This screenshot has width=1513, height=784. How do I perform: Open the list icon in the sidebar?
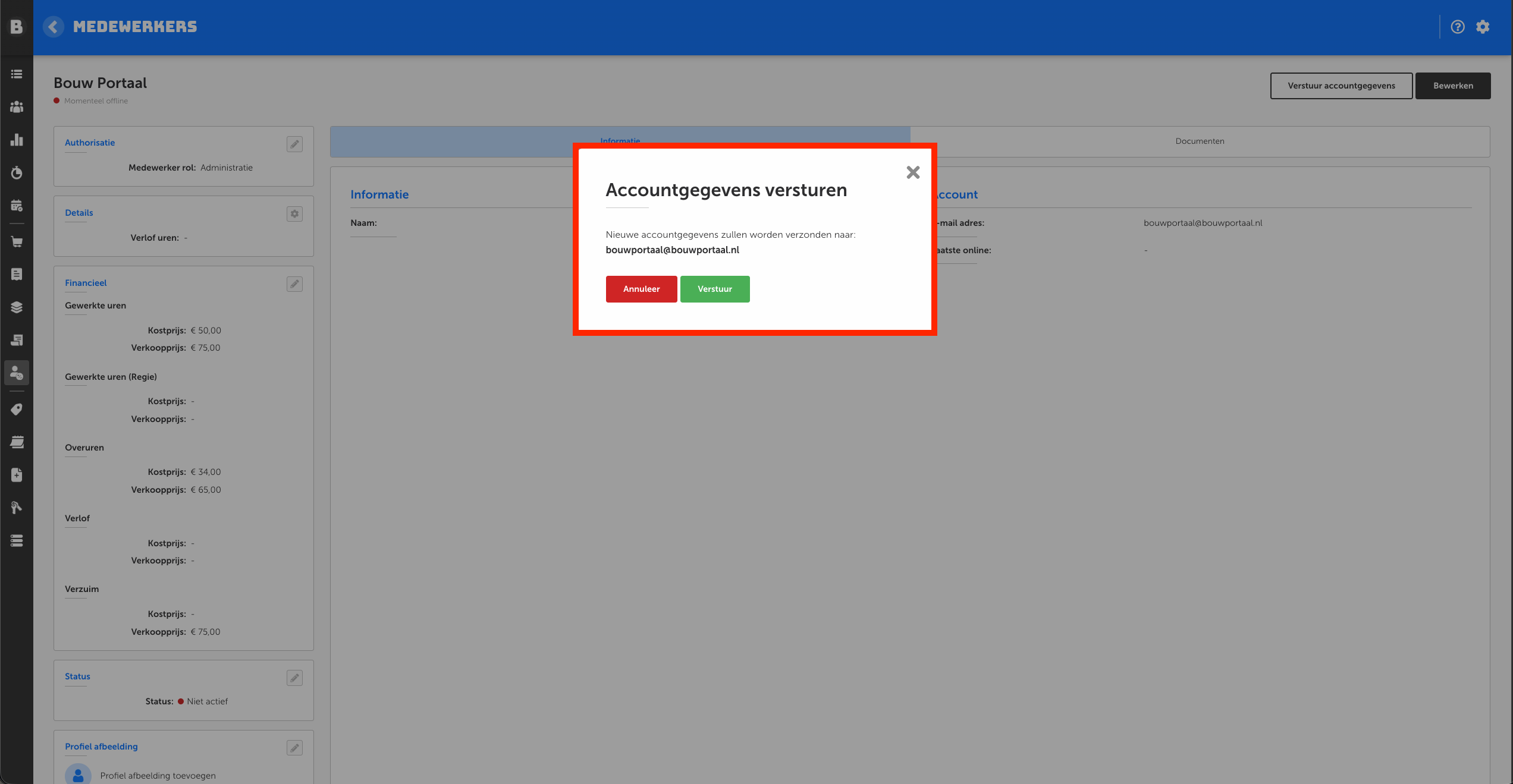pyautogui.click(x=17, y=74)
